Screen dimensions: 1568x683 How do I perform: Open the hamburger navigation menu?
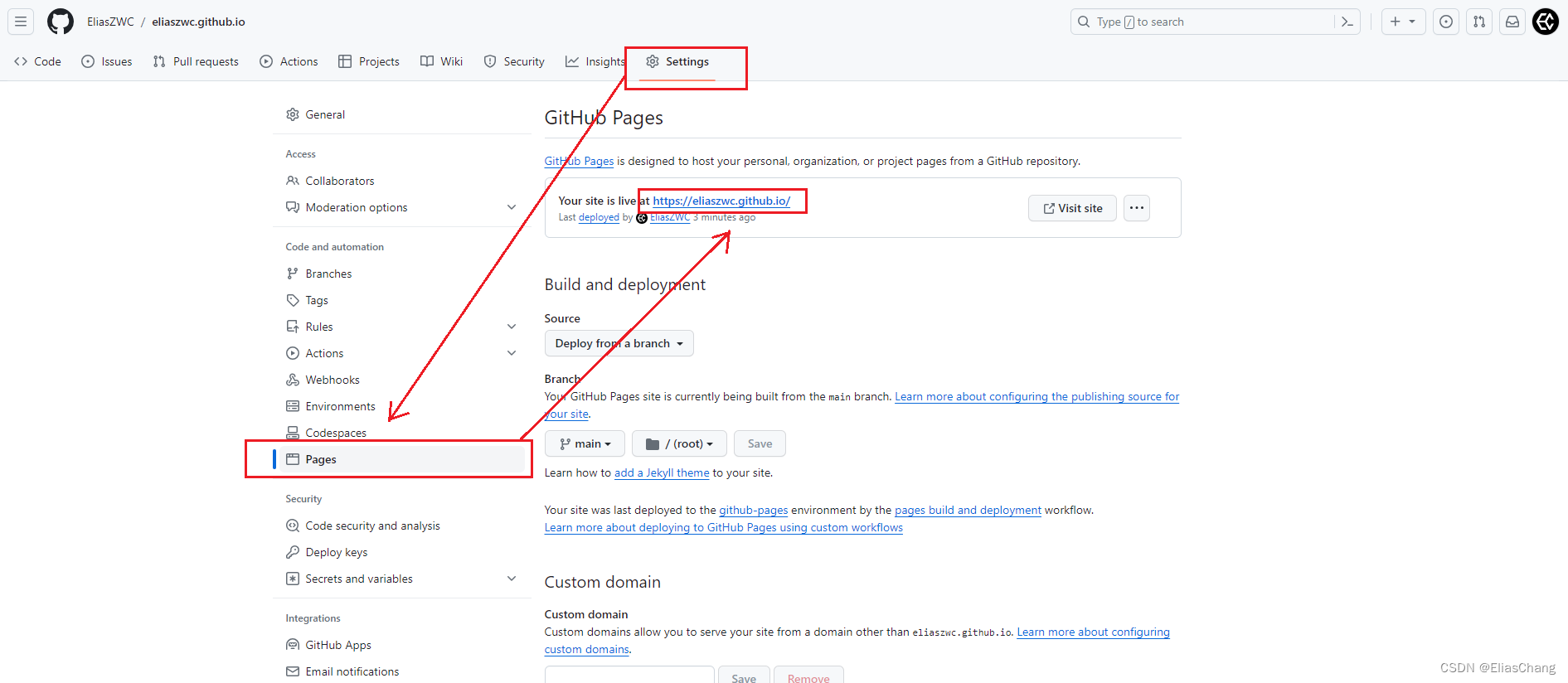click(x=21, y=22)
